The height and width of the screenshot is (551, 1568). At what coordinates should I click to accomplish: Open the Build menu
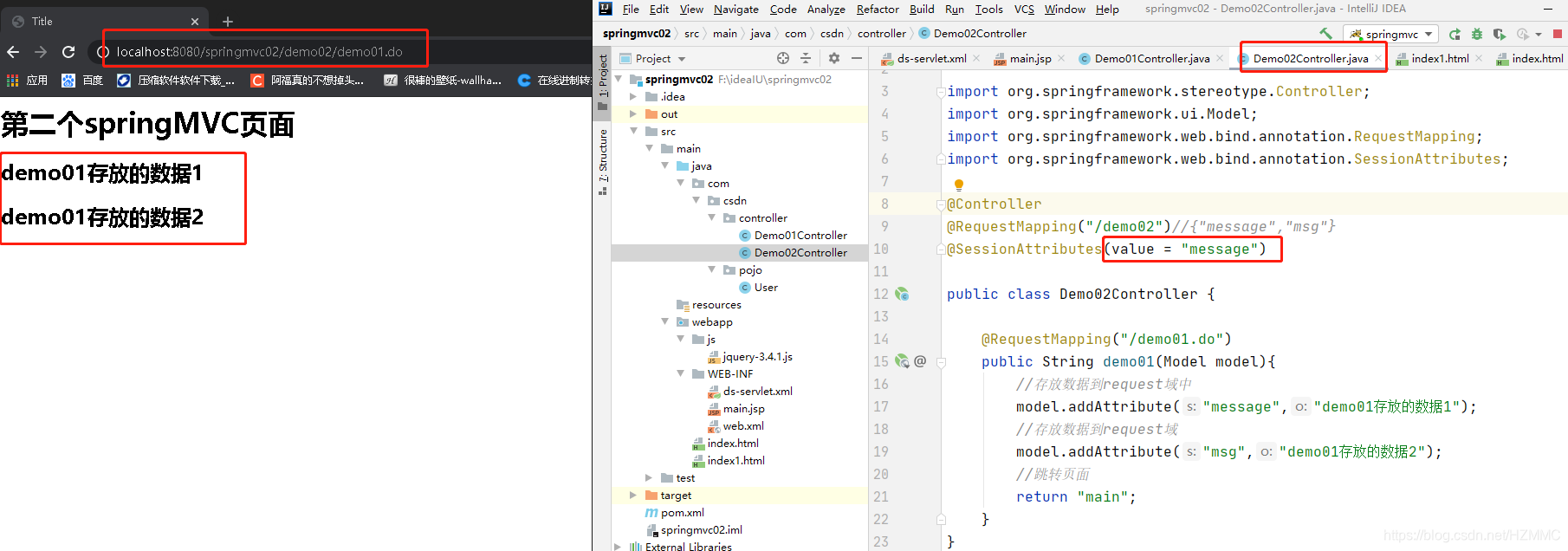[922, 9]
